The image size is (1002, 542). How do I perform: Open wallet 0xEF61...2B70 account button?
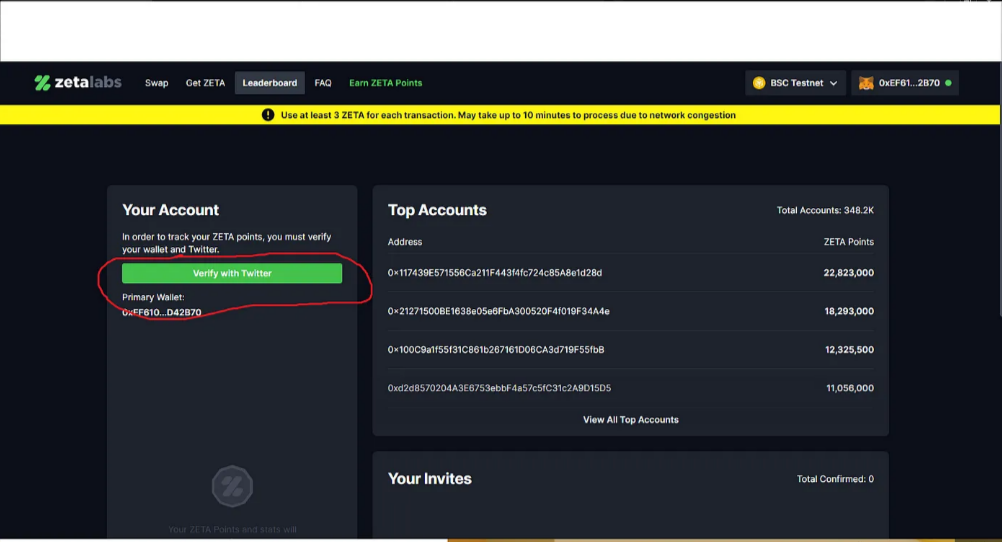click(905, 83)
